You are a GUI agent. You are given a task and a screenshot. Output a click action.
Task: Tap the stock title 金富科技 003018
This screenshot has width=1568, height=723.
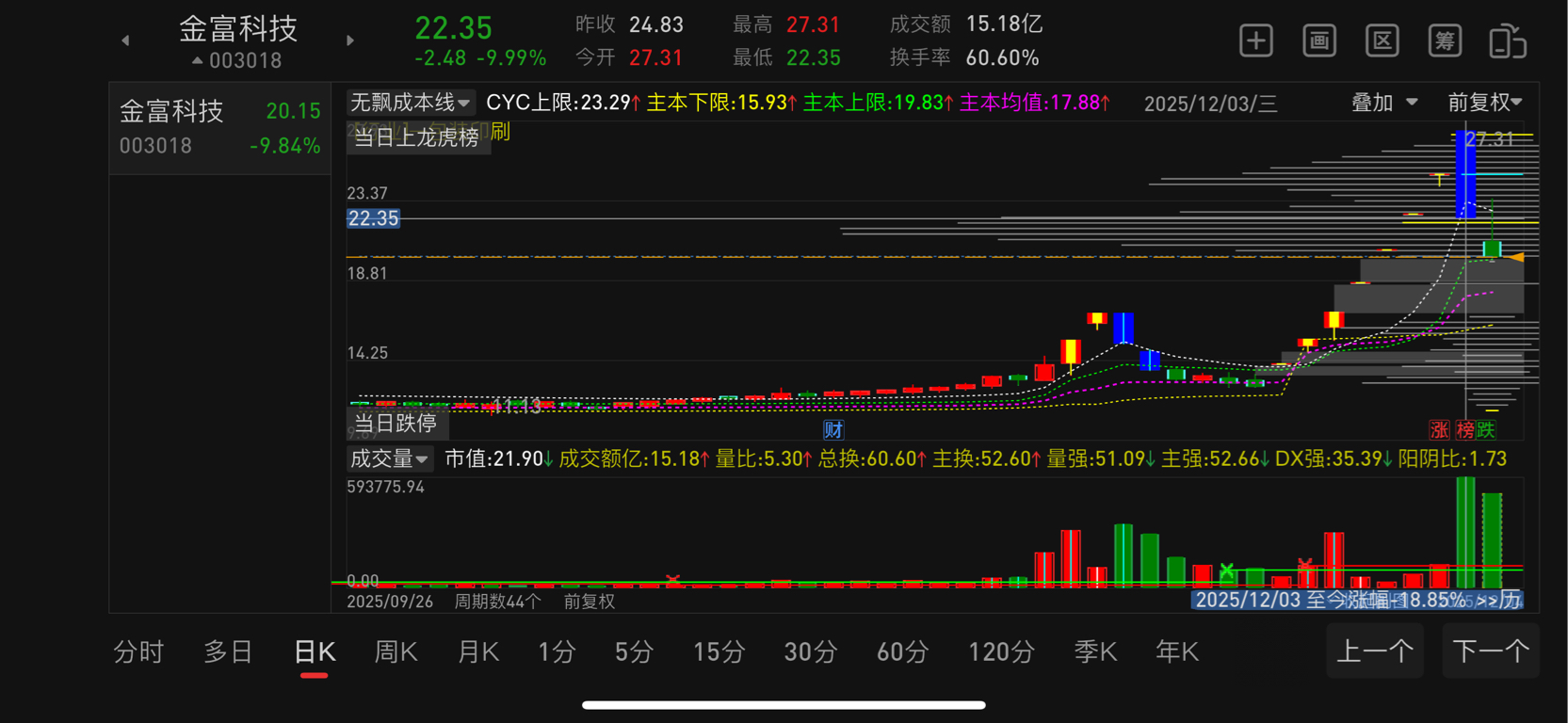click(238, 41)
